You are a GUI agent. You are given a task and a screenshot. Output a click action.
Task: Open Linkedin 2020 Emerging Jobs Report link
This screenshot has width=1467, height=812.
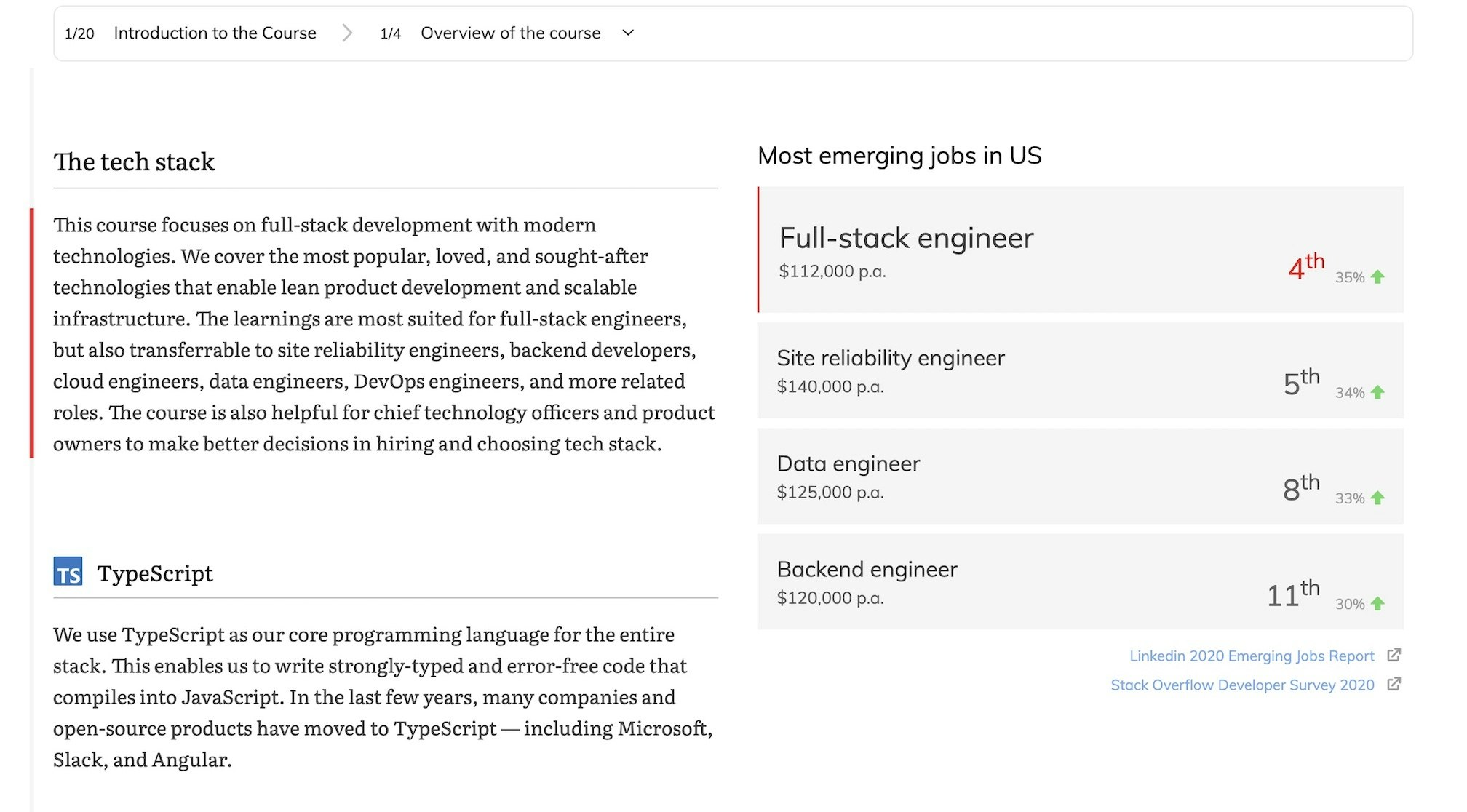[1251, 656]
